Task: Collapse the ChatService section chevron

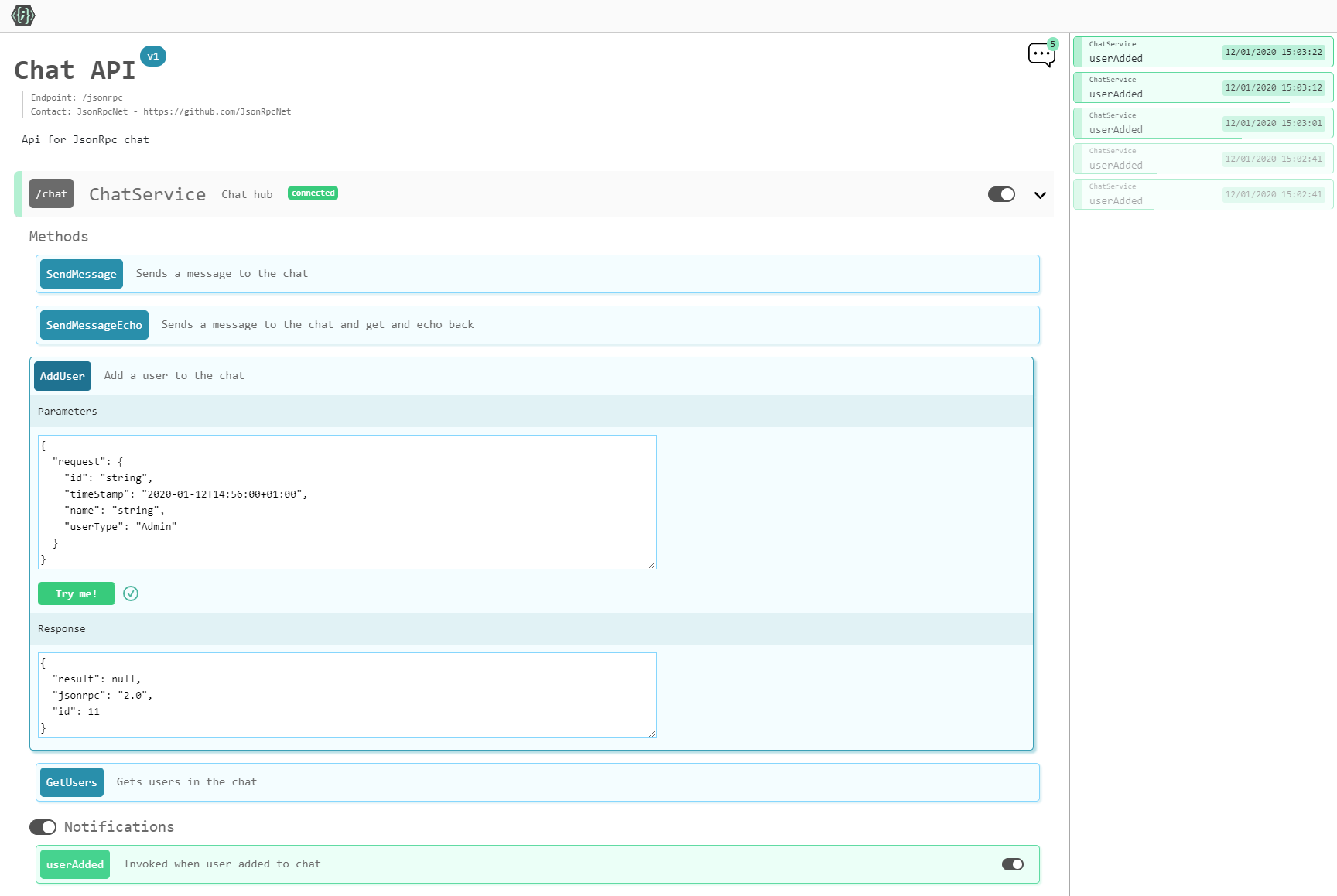Action: pos(1040,195)
